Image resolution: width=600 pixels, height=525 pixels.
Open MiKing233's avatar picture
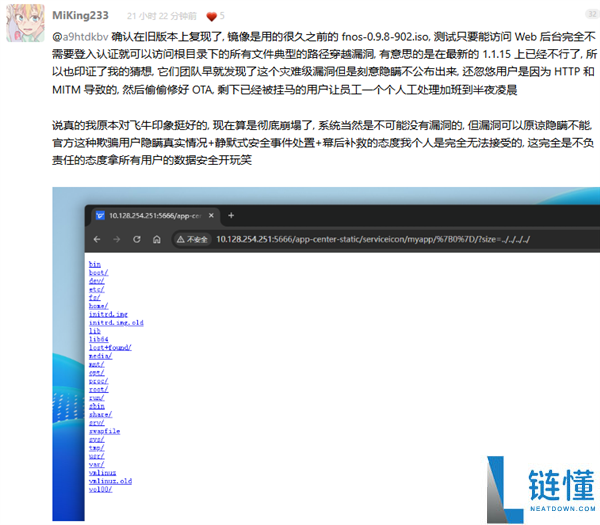(25, 23)
